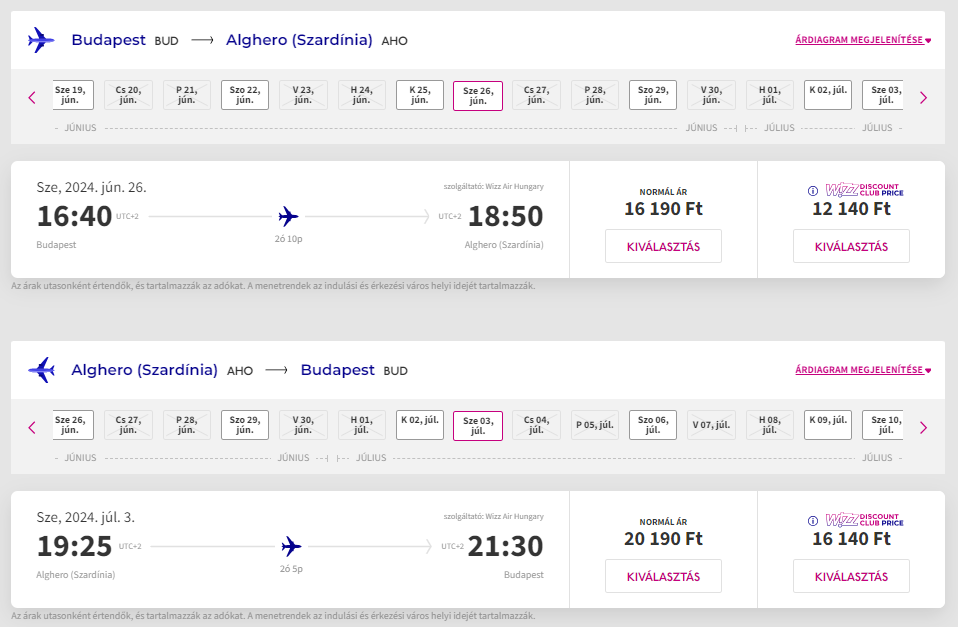This screenshot has width=958, height=627.
Task: Select the outbound date K 25, jún.
Action: 419,95
